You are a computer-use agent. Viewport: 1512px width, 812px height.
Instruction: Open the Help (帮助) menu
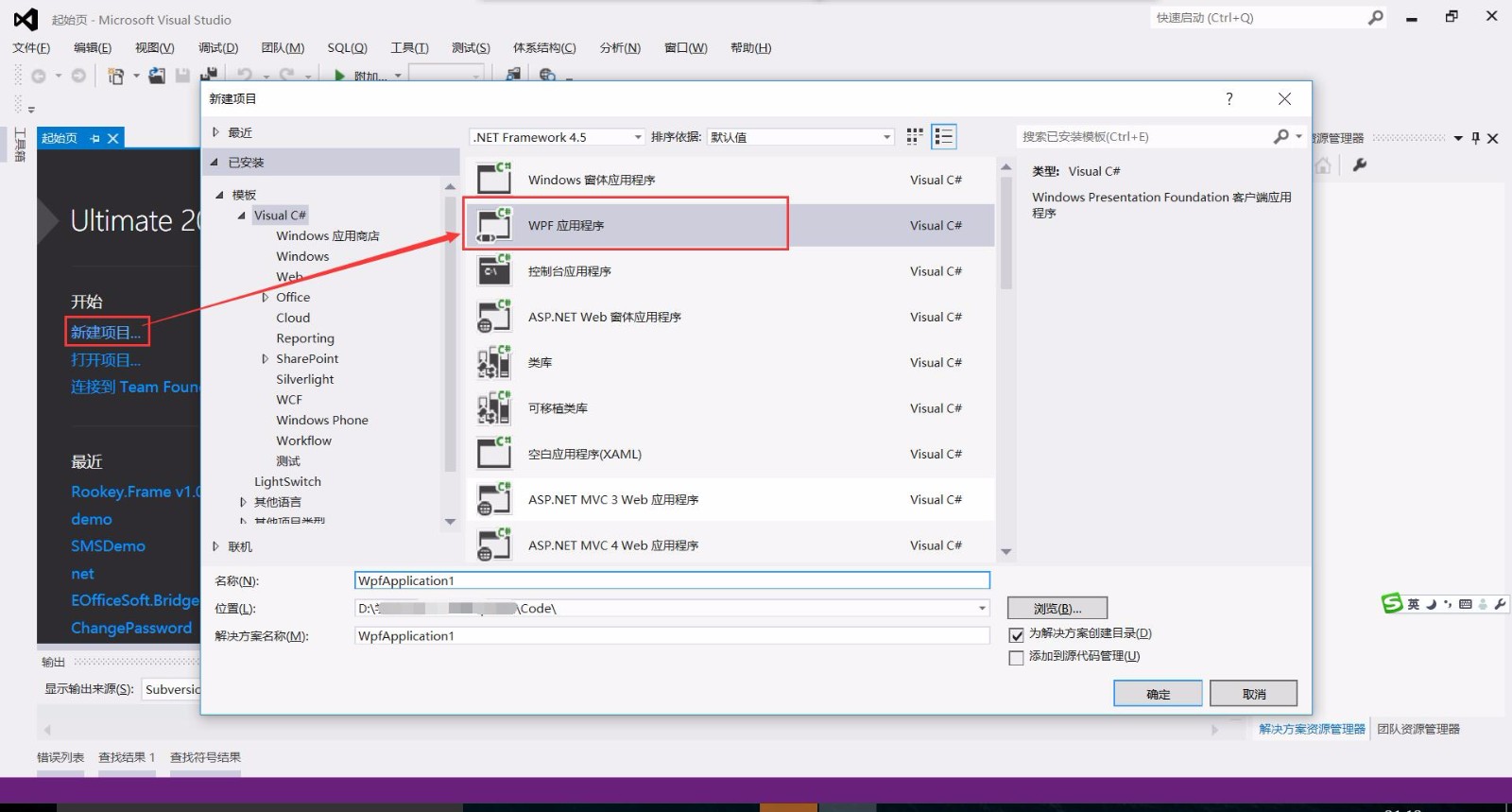[x=751, y=48]
